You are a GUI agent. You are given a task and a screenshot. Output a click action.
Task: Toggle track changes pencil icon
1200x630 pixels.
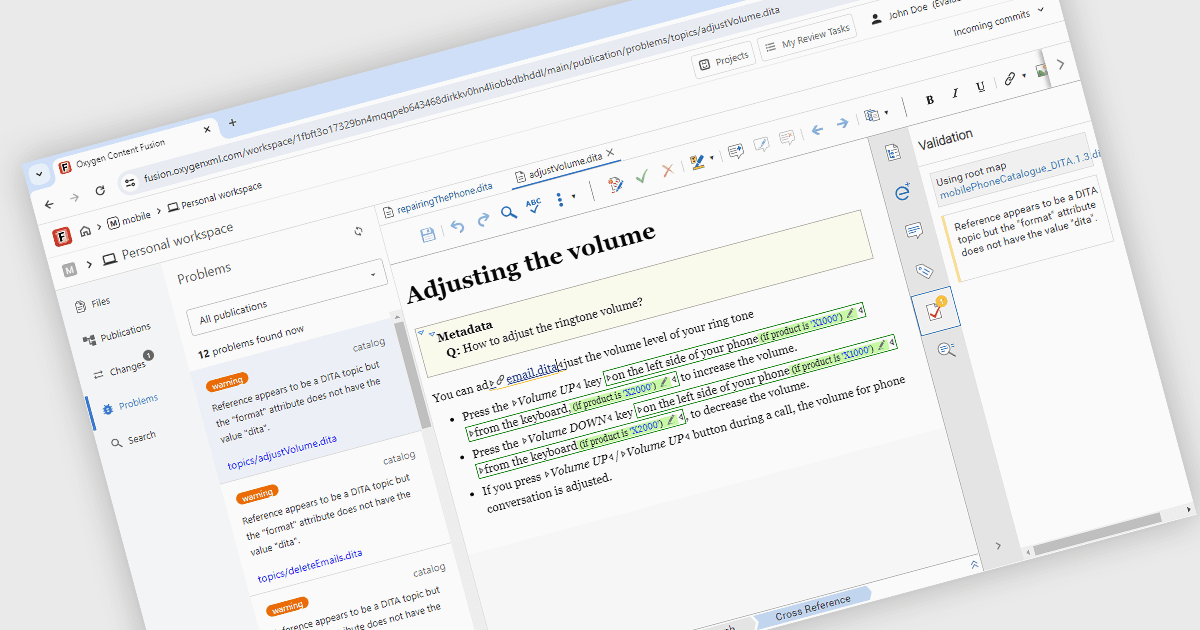(615, 183)
